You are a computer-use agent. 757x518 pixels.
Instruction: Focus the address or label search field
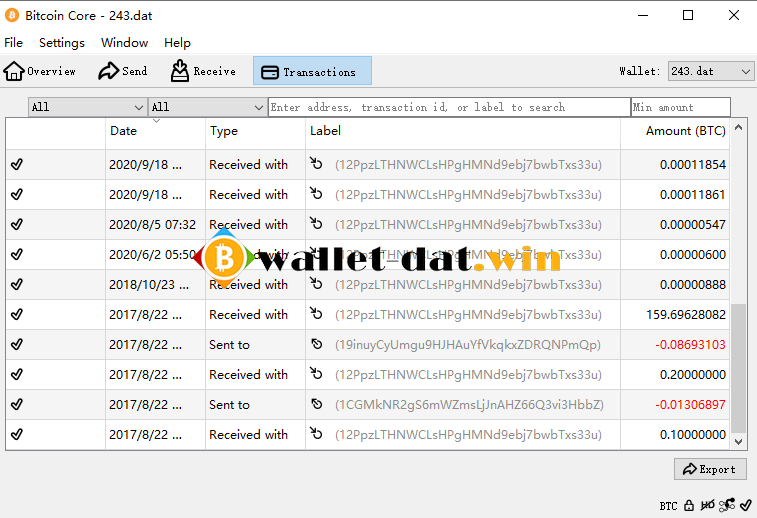pyautogui.click(x=449, y=107)
